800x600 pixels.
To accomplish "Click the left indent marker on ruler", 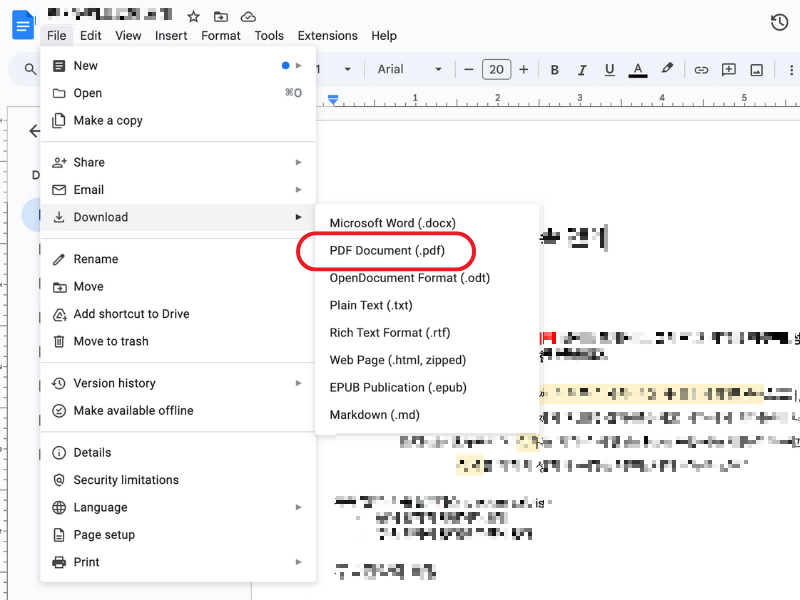I will [x=333, y=99].
